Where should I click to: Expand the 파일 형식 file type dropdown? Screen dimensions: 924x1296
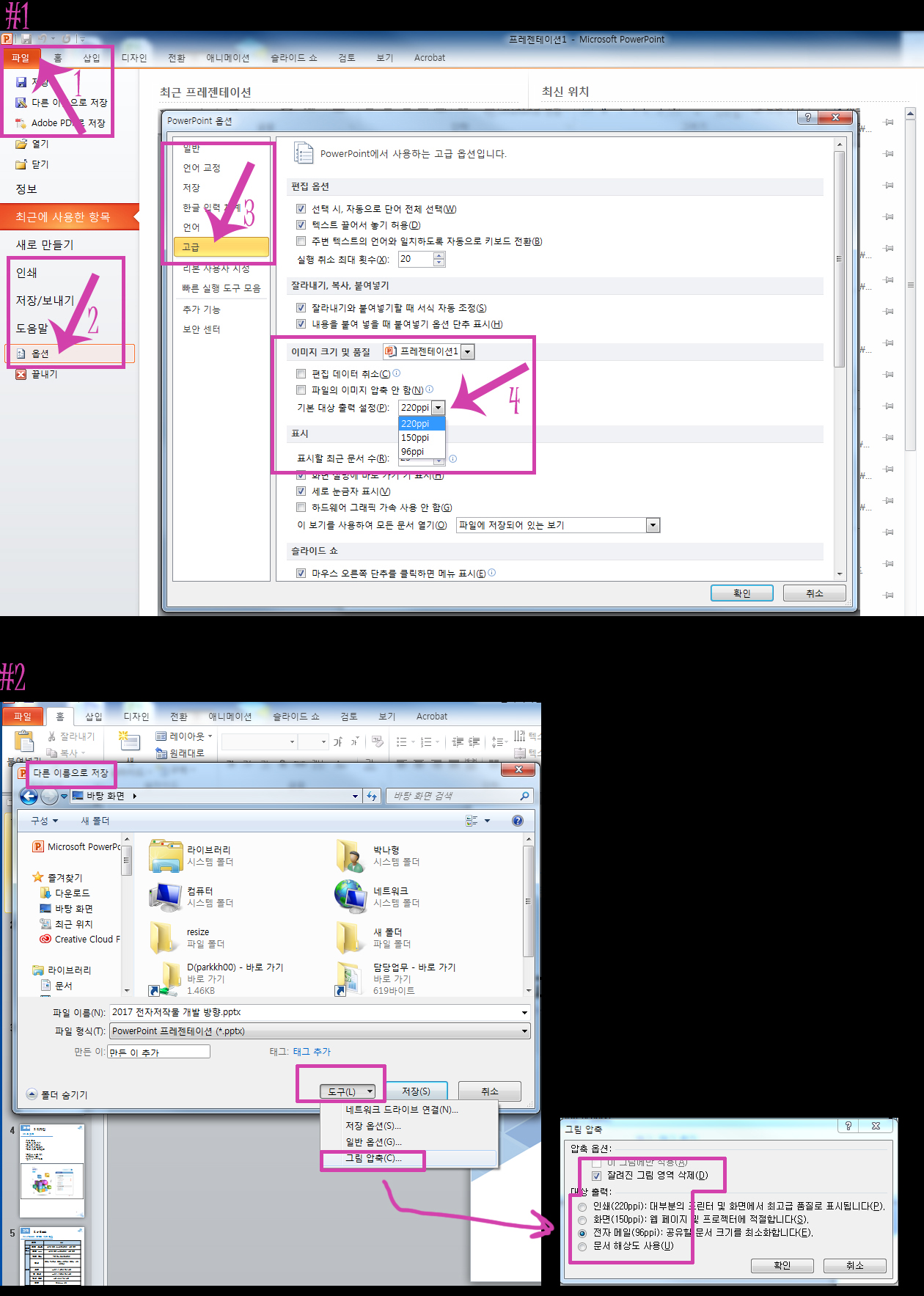click(x=524, y=1031)
